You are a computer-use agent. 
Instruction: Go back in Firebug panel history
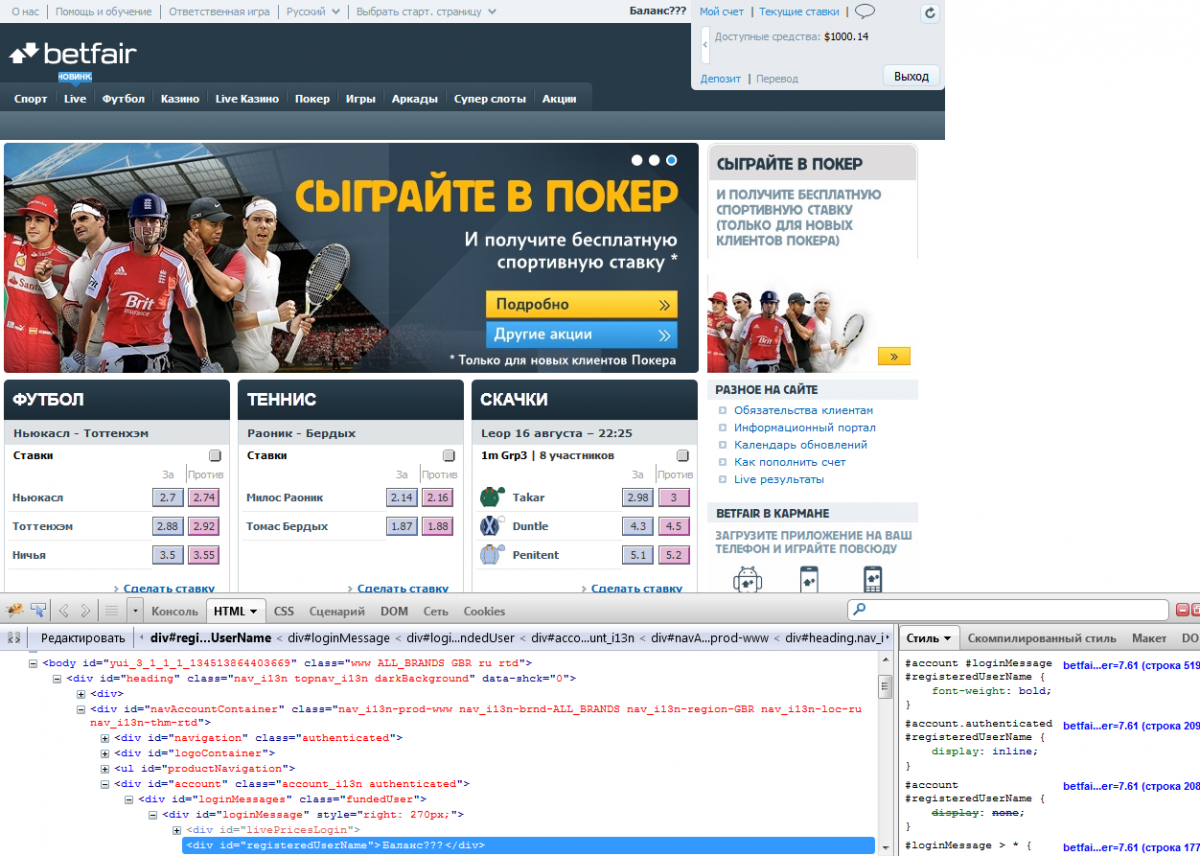(64, 610)
